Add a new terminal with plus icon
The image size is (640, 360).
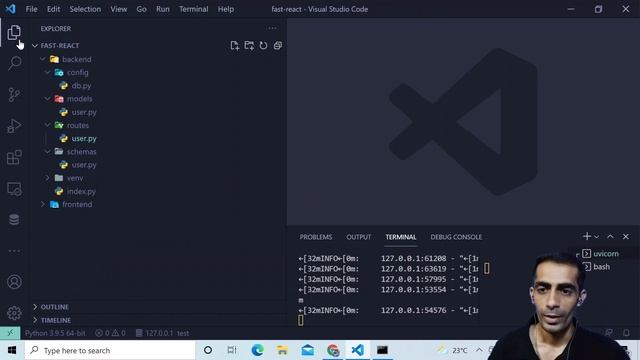click(587, 236)
